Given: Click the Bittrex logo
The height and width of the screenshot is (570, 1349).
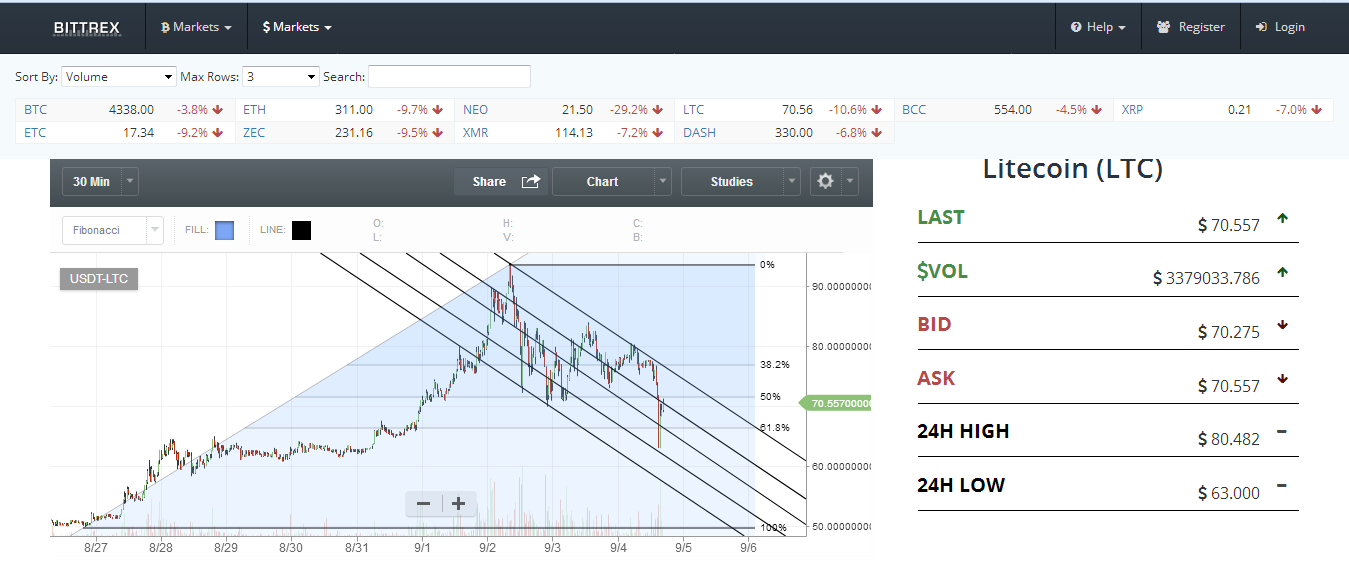Looking at the screenshot, I should coord(86,27).
